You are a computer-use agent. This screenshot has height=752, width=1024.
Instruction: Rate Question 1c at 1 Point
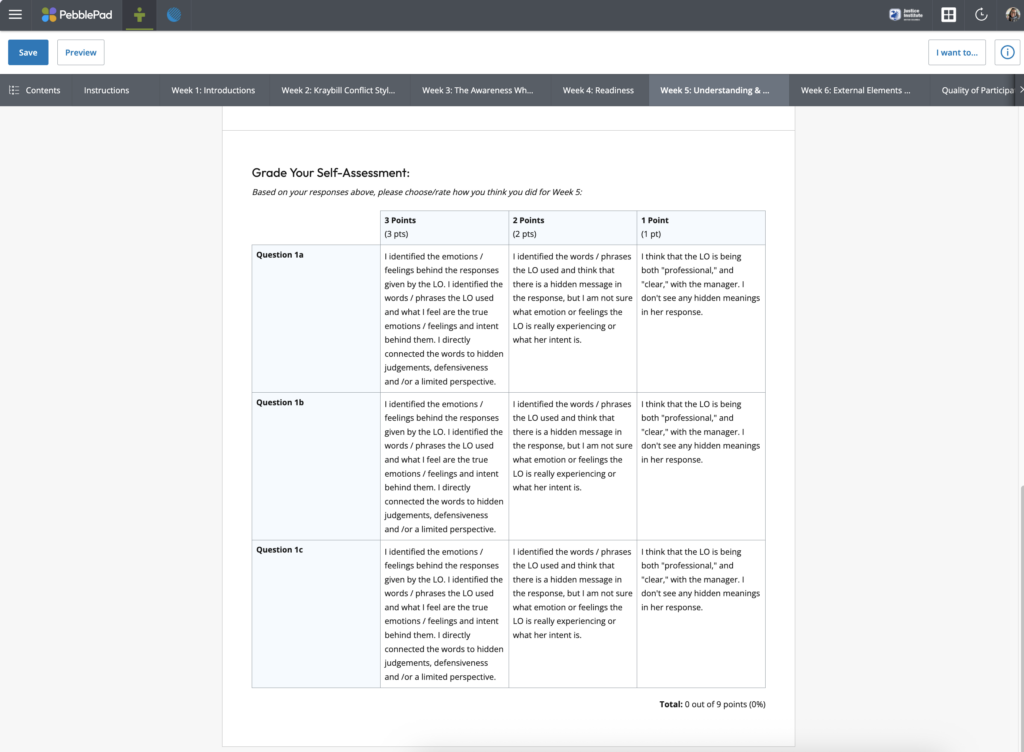coord(701,614)
